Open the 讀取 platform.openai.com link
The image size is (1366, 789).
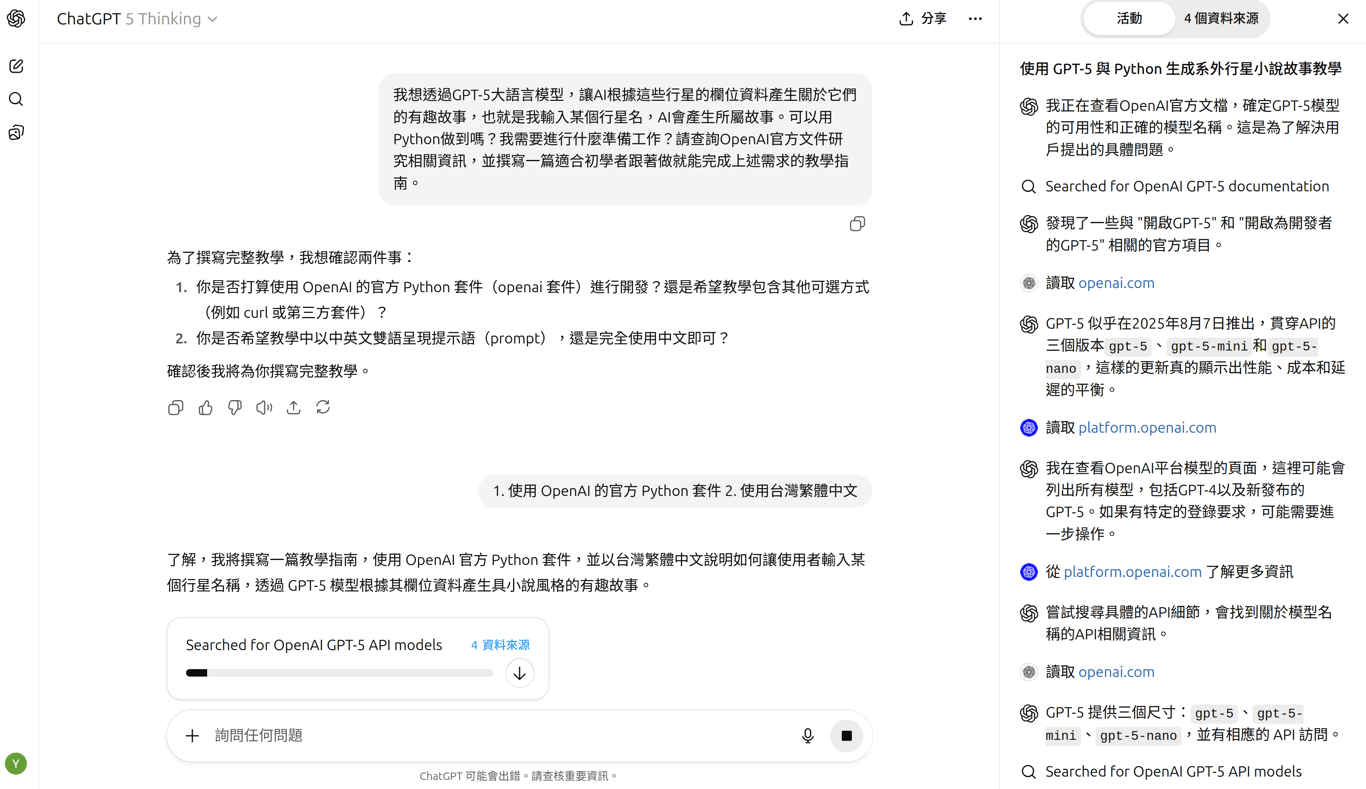click(x=1147, y=427)
